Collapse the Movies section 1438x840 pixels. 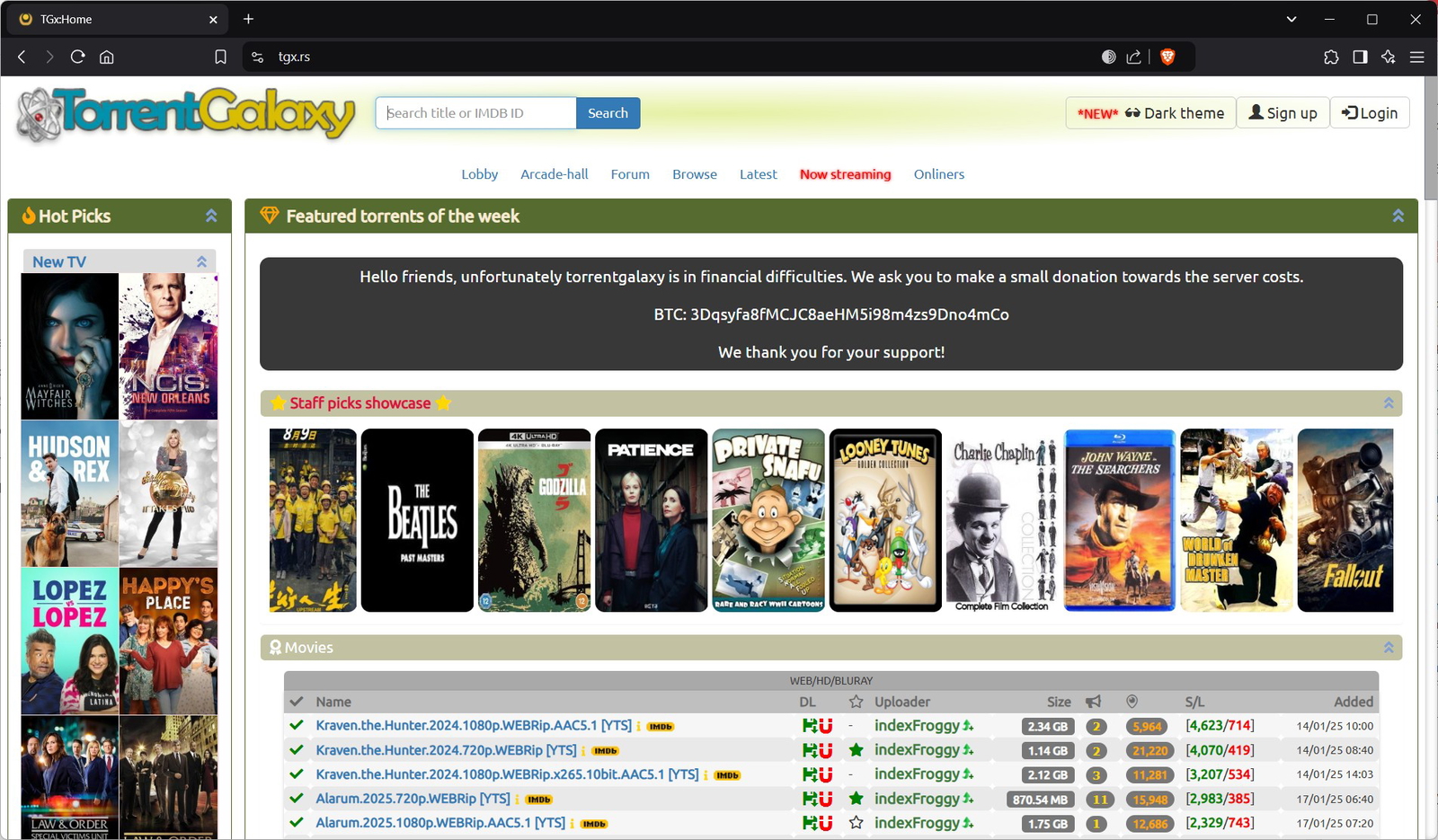(x=1389, y=646)
